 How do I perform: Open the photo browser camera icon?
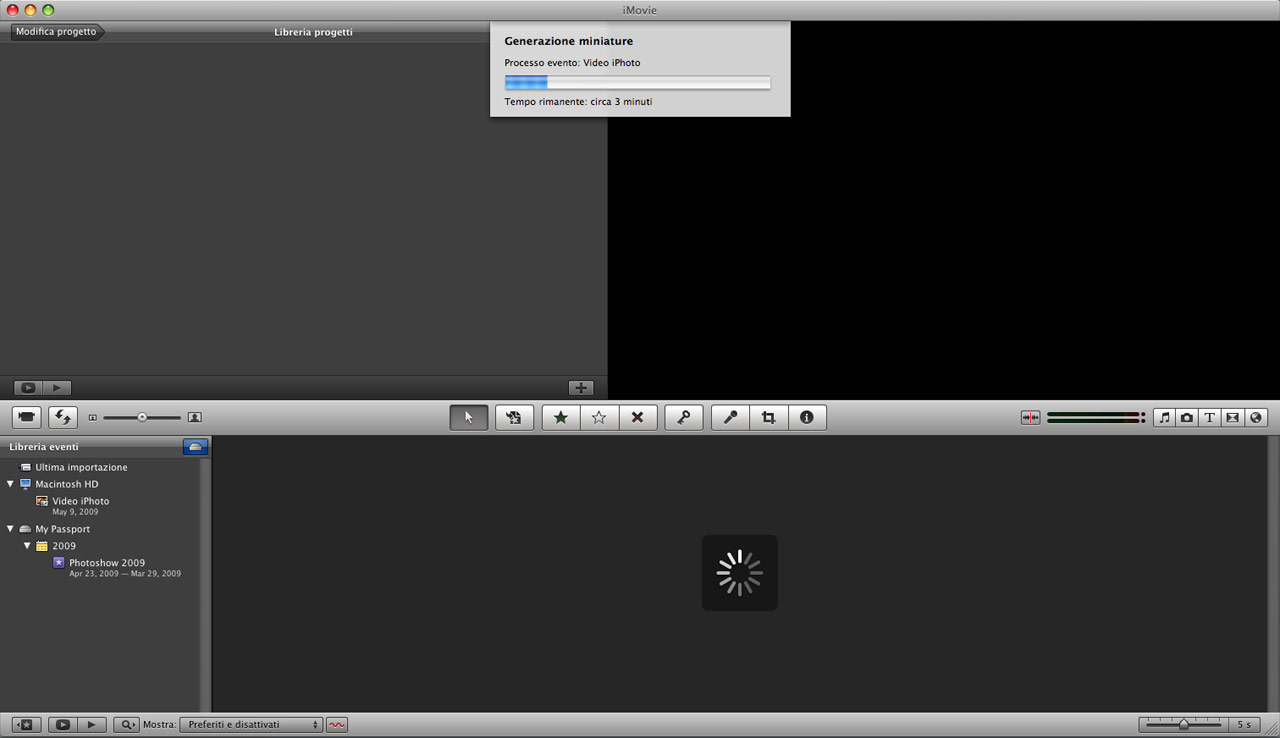point(1187,417)
